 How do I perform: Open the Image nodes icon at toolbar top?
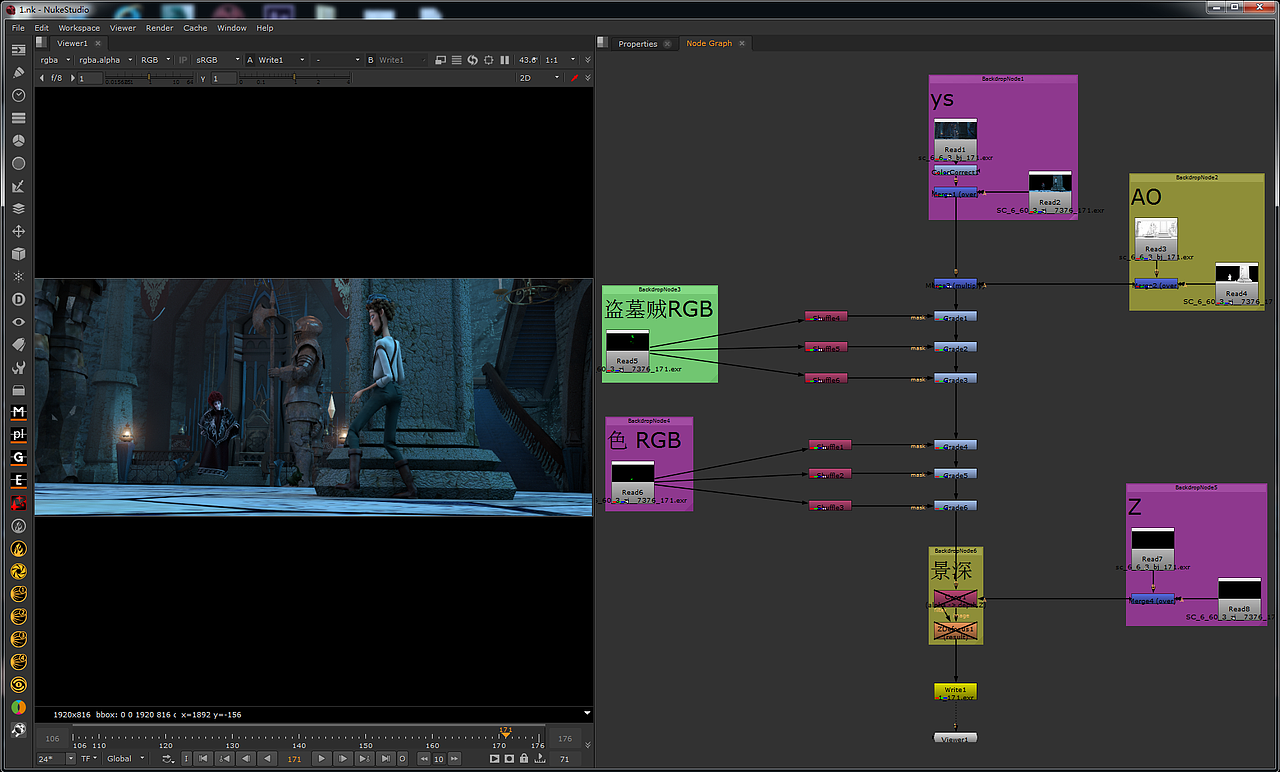(18, 50)
